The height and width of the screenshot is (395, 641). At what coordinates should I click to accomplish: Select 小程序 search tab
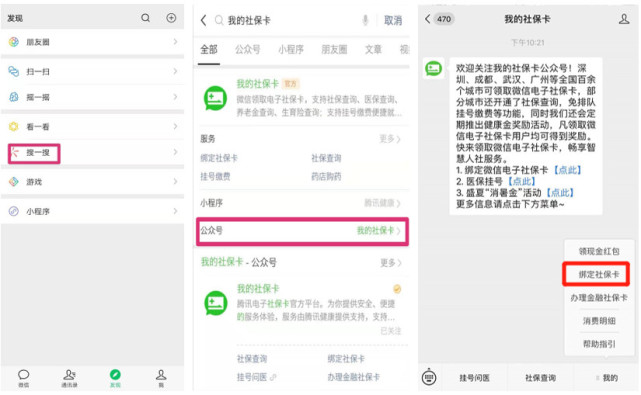click(x=291, y=49)
